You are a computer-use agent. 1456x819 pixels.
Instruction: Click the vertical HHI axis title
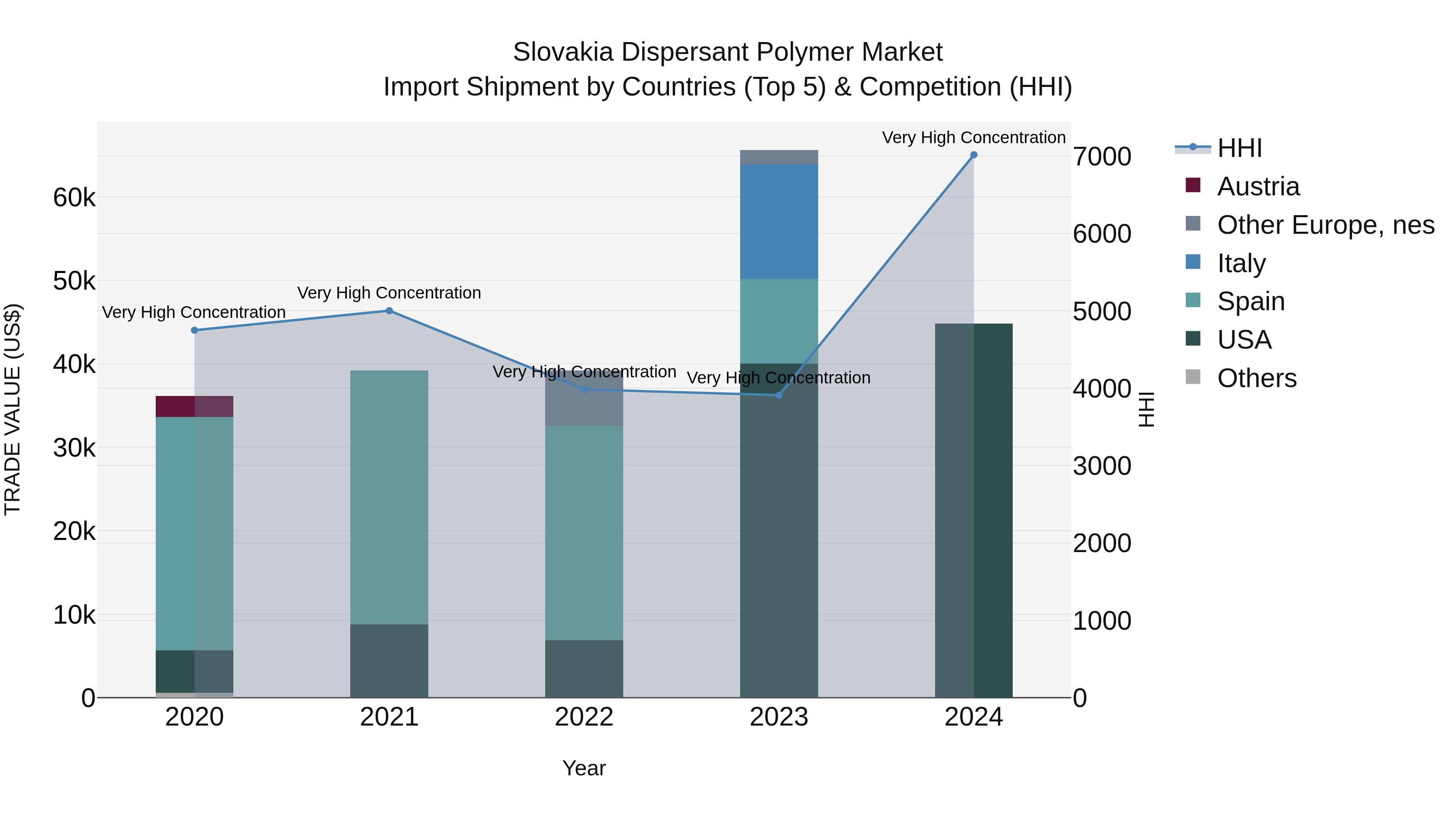pyautogui.click(x=1146, y=409)
